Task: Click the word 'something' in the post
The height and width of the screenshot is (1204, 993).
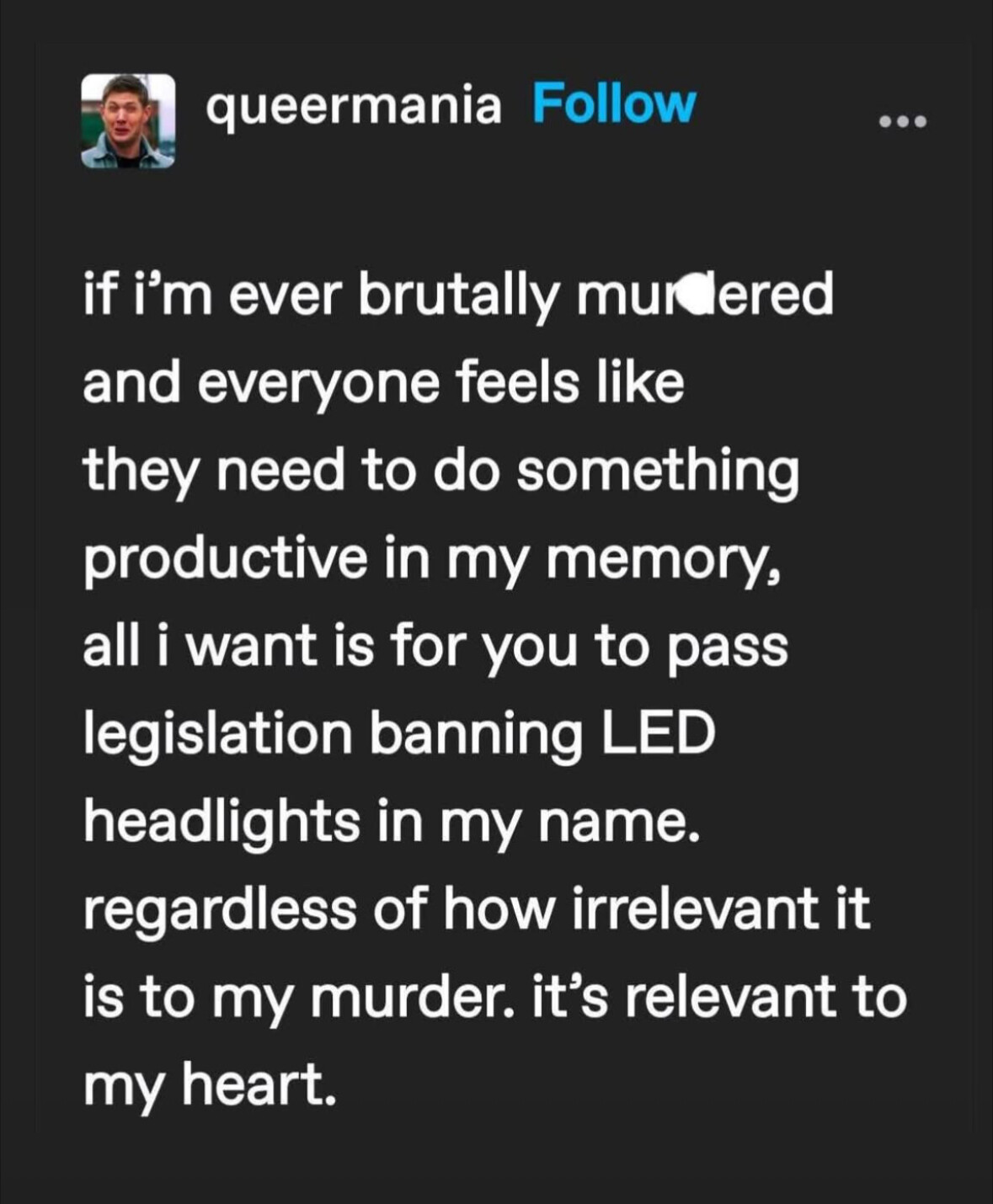Action: tap(657, 471)
